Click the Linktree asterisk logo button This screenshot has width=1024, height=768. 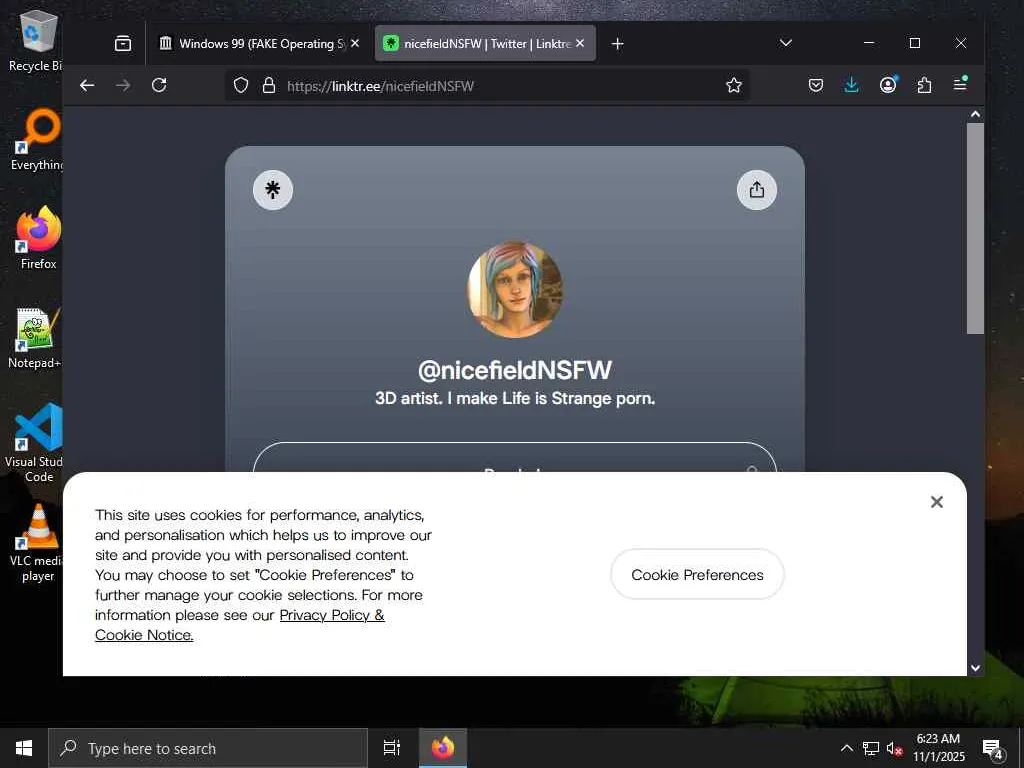click(x=273, y=190)
